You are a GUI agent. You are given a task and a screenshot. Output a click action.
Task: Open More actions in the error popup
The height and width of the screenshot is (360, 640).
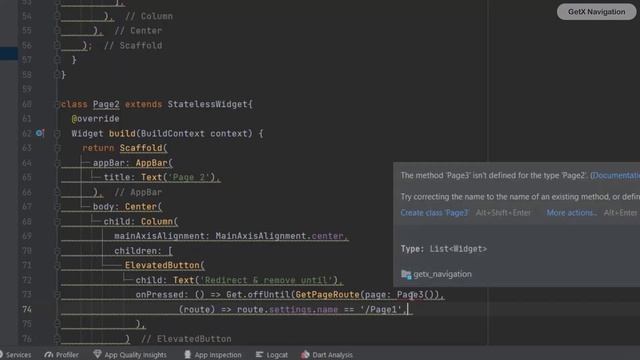(571, 213)
